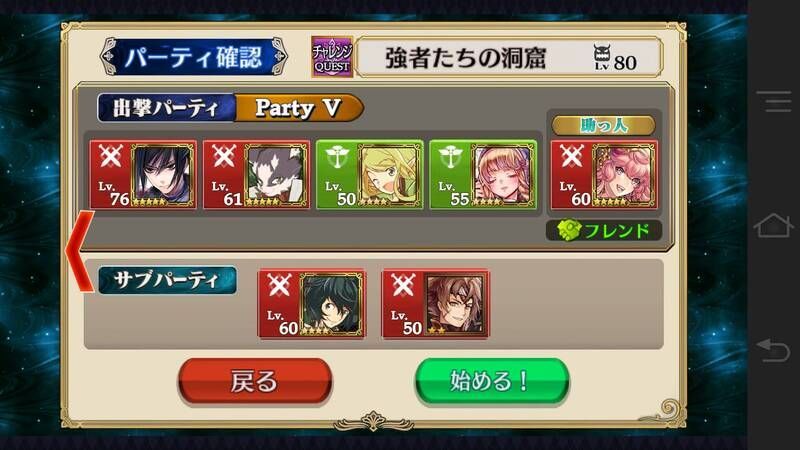The image size is (800, 450).
Task: Click the サブパーティ sub party label
Action: pos(167,280)
